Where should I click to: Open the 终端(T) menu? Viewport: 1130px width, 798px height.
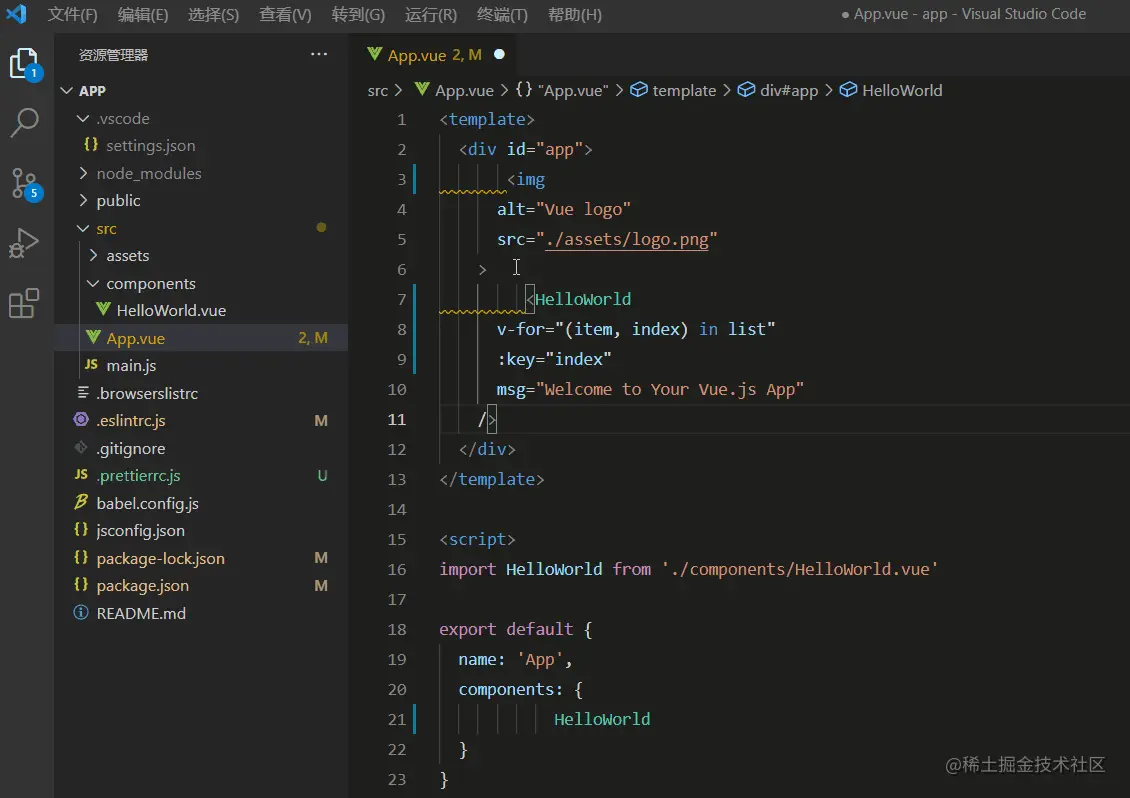pos(502,14)
